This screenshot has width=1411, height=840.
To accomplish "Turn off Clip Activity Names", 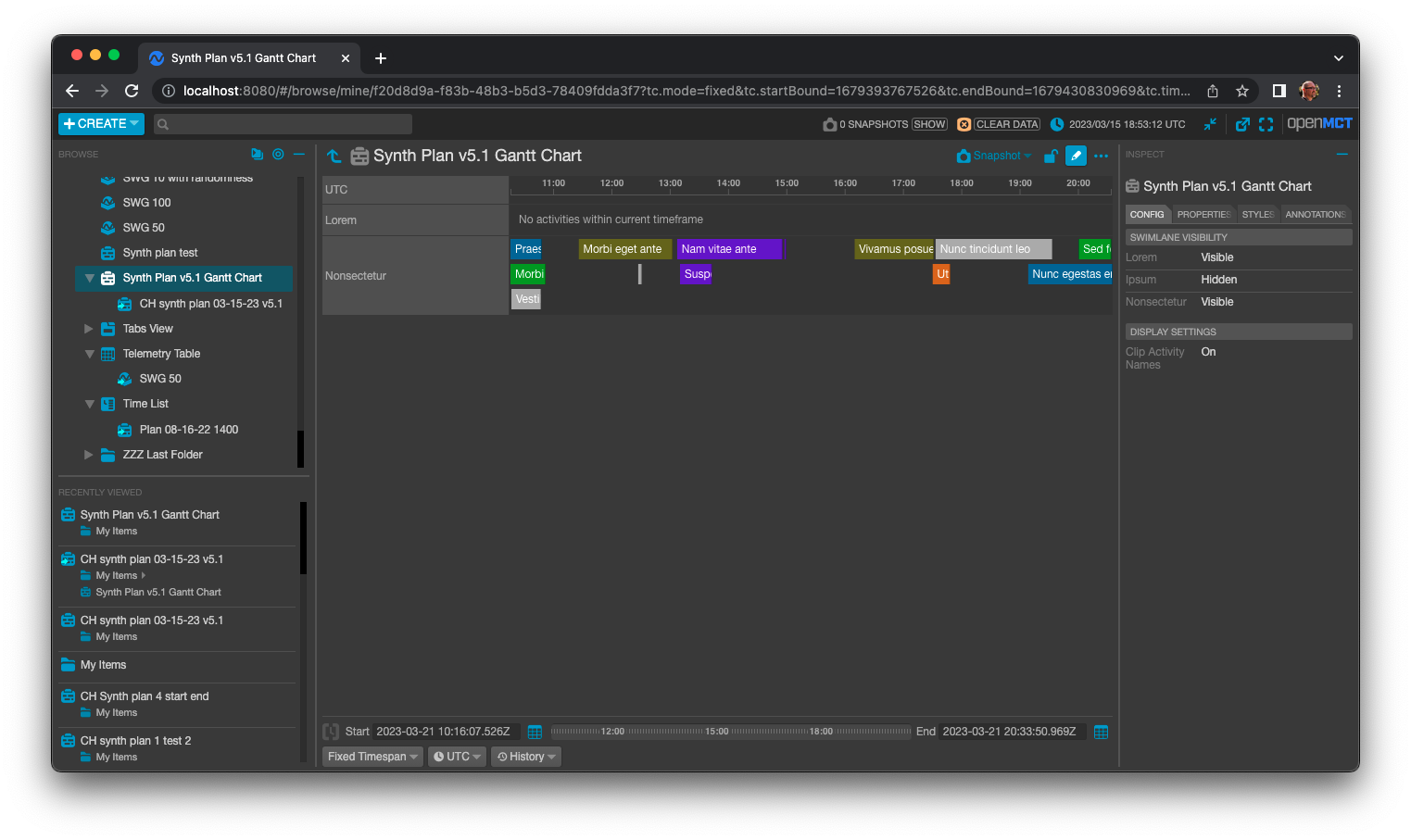I will (1208, 351).
